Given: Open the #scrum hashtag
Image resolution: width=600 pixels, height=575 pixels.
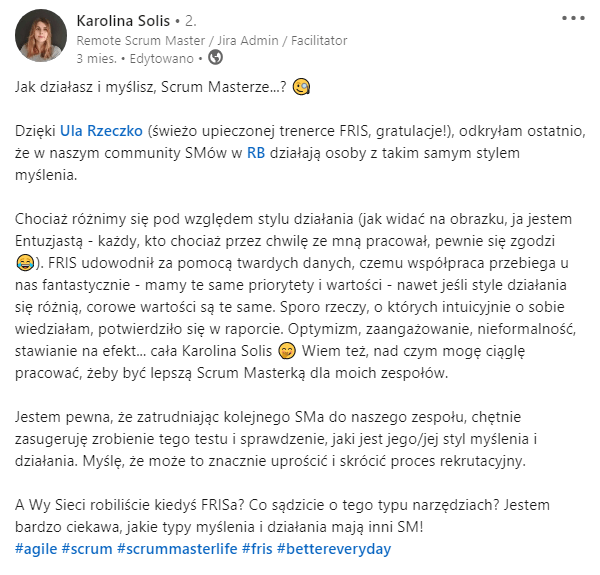Looking at the screenshot, I should [87, 549].
